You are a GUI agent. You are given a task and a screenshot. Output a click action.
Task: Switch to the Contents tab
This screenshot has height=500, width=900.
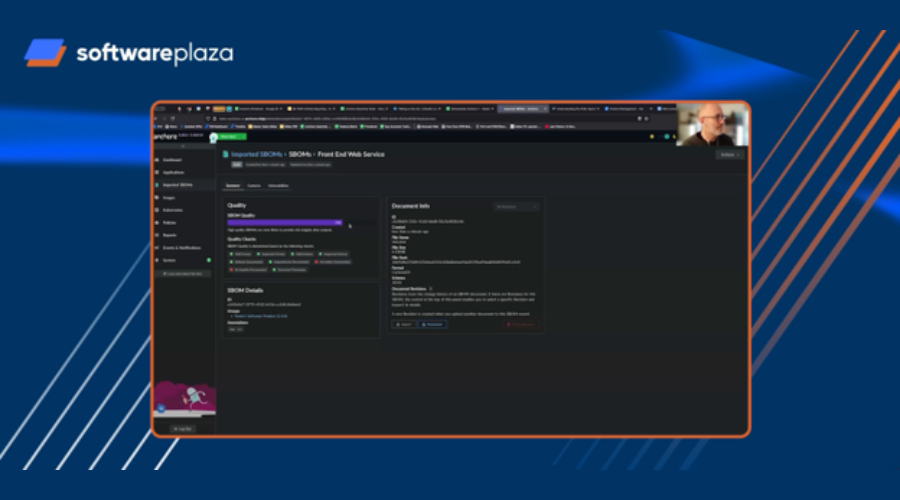click(254, 185)
